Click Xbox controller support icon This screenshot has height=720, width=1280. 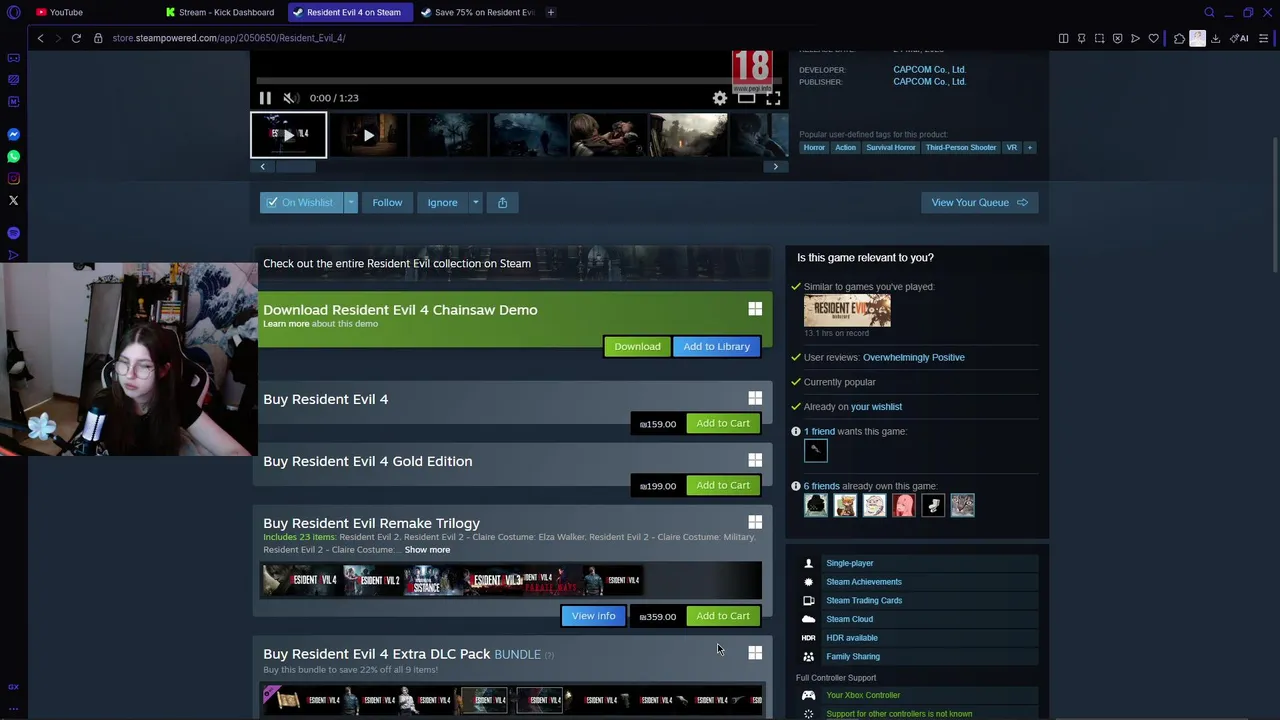808,695
